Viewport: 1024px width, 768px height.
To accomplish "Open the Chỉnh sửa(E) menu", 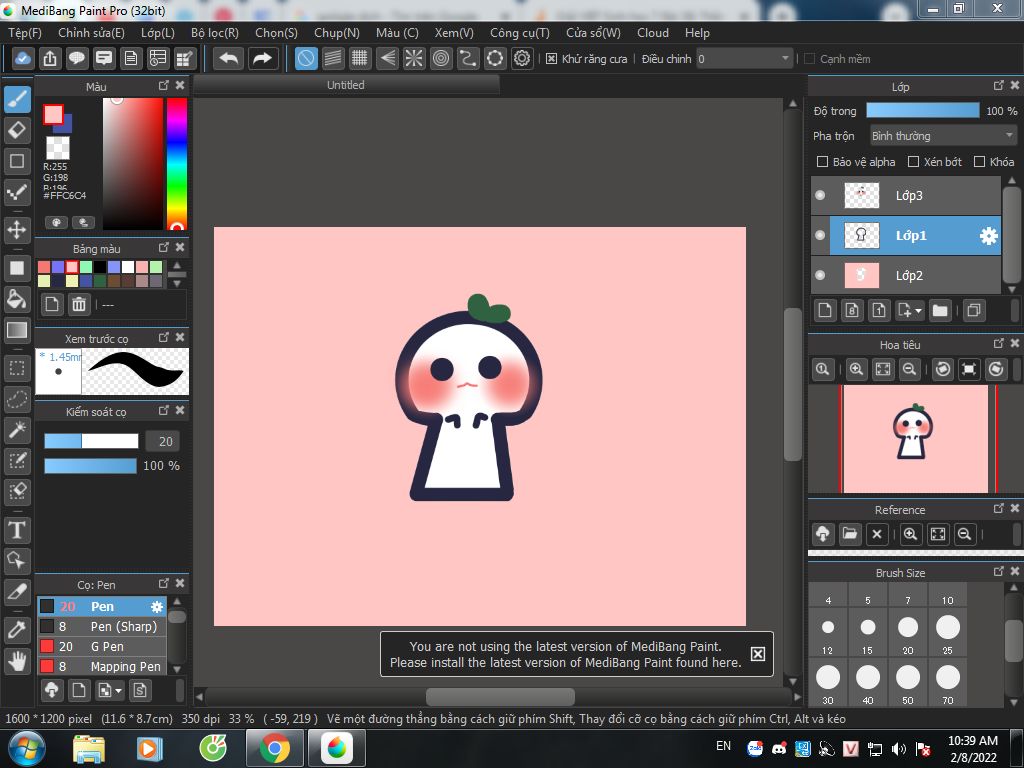I will click(91, 33).
